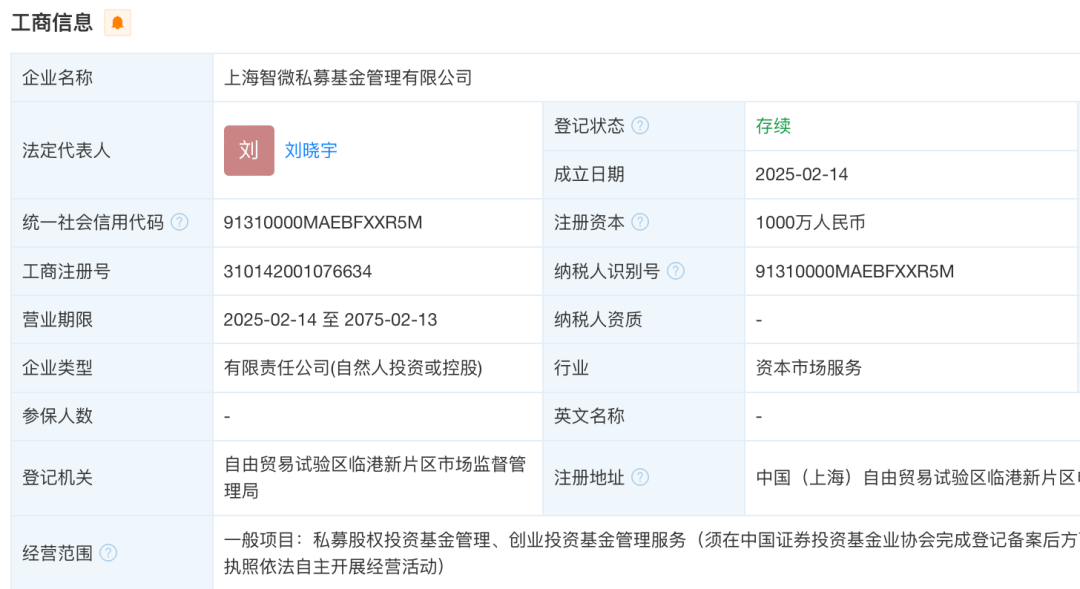This screenshot has height=589, width=1080.
Task: Select registered capital 1000万人民币
Action: click(810, 223)
